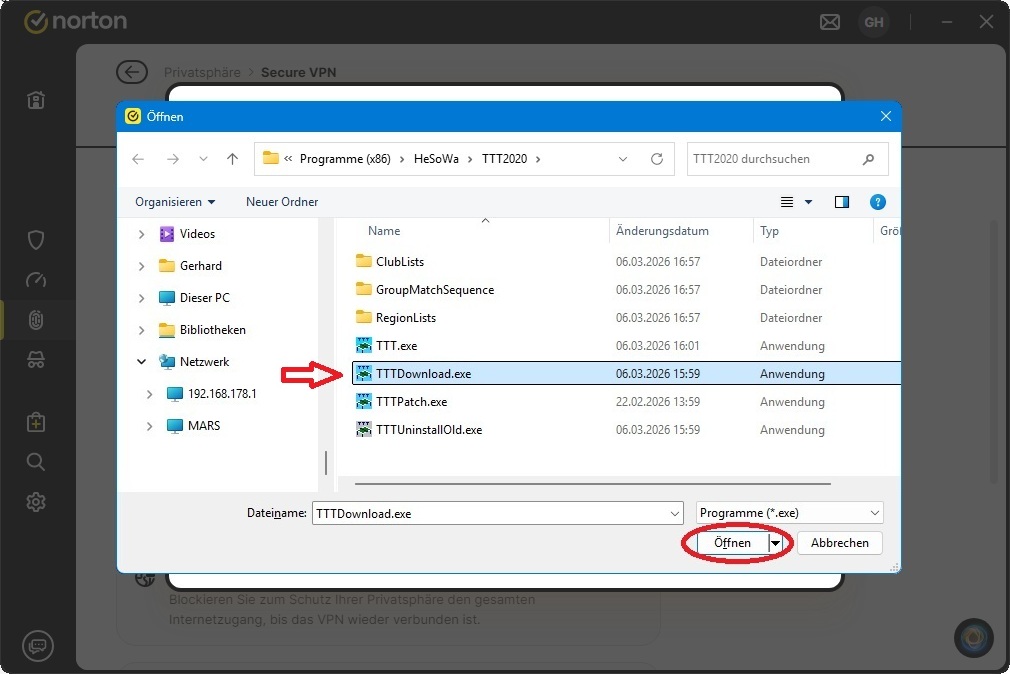Click the TTTPatch.exe file icon

(364, 401)
